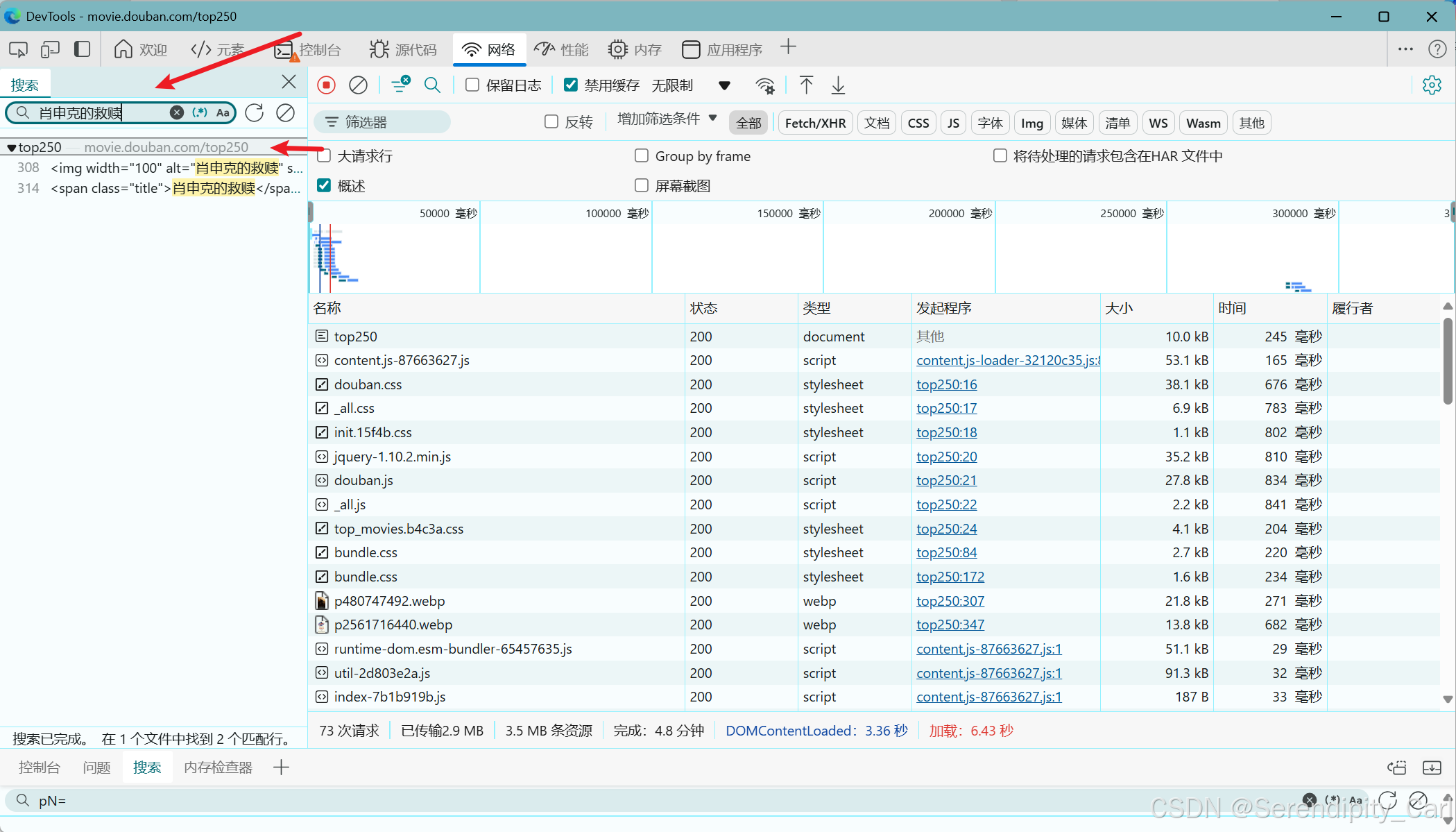Image resolution: width=1456 pixels, height=832 pixels.
Task: Filter requests by Fetch/XHR
Action: (x=815, y=123)
